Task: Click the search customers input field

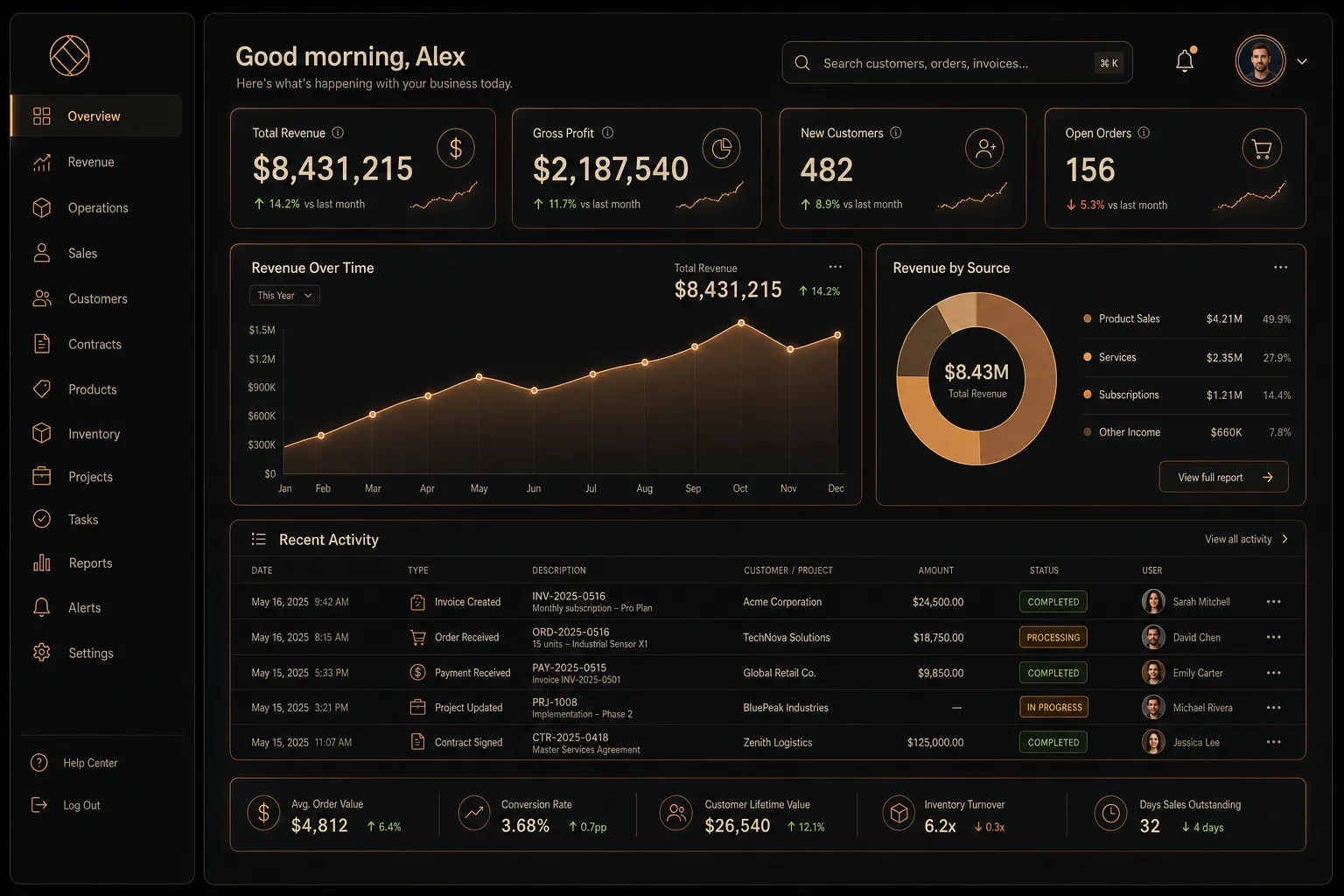Action: (x=957, y=63)
